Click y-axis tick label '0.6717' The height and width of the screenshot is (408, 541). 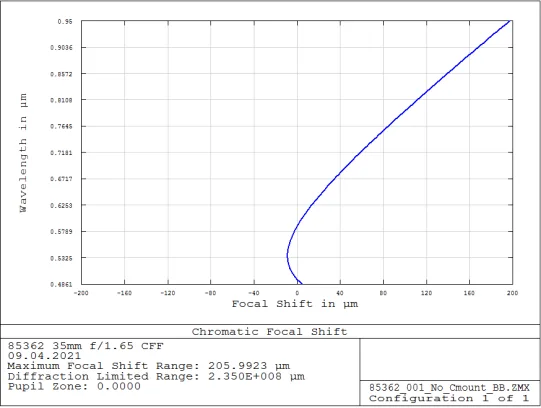(61, 179)
